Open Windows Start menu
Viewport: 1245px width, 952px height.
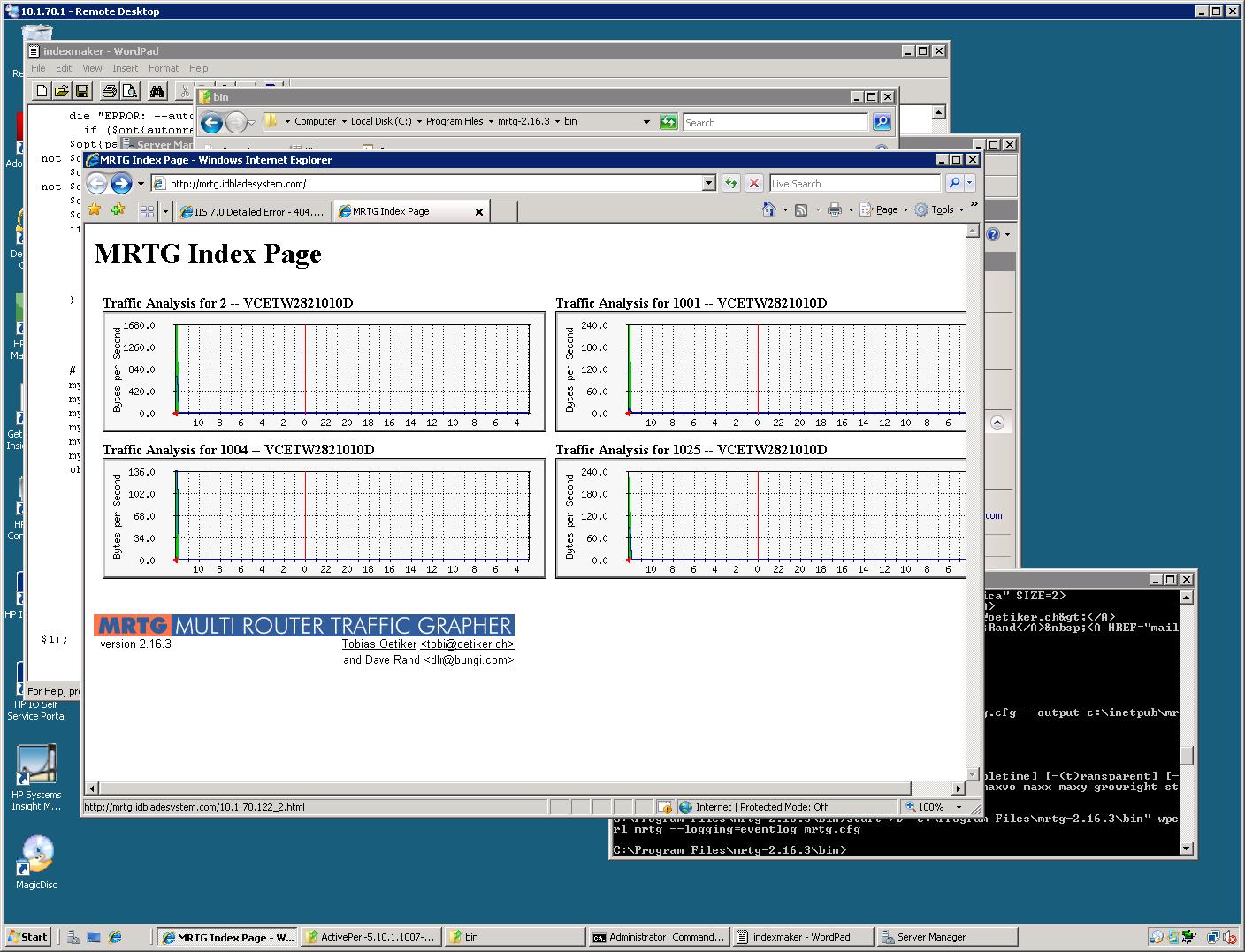(27, 937)
